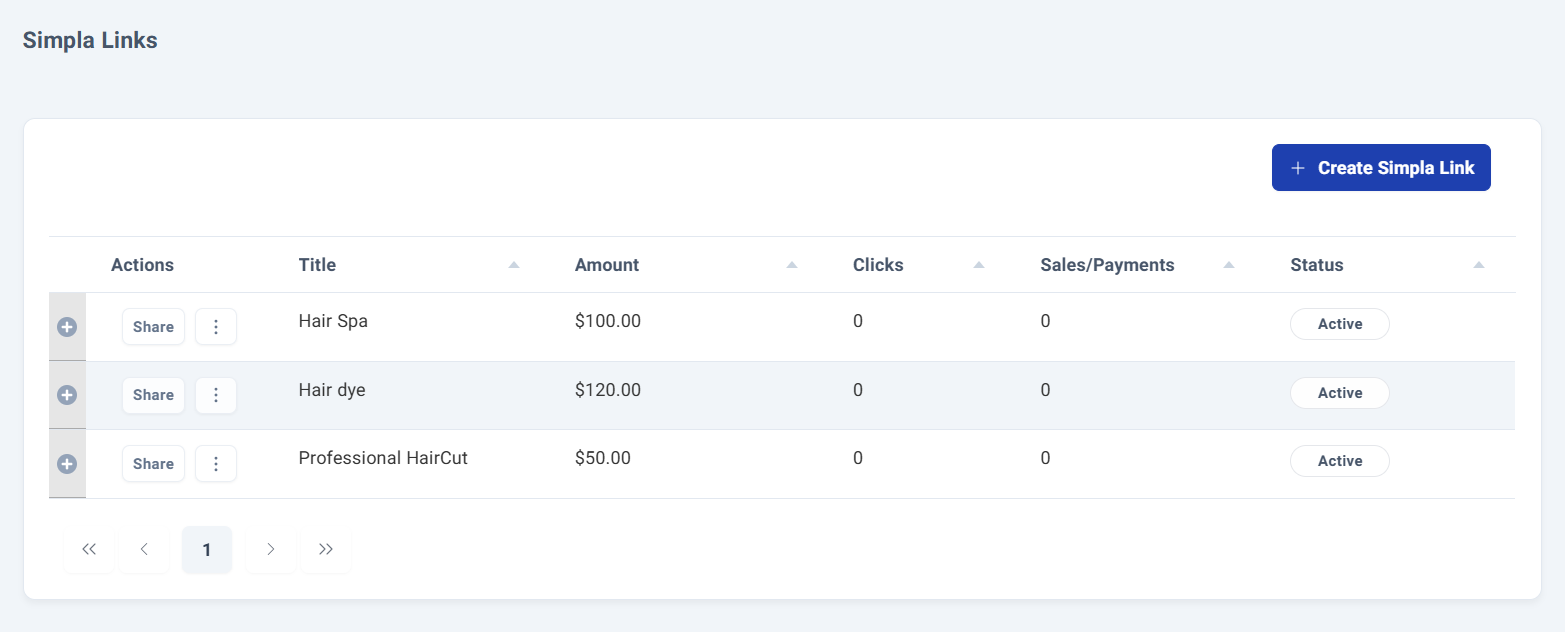Open three-dot menu for Professional HairCut
Image resolution: width=1565 pixels, height=632 pixels.
pos(216,464)
